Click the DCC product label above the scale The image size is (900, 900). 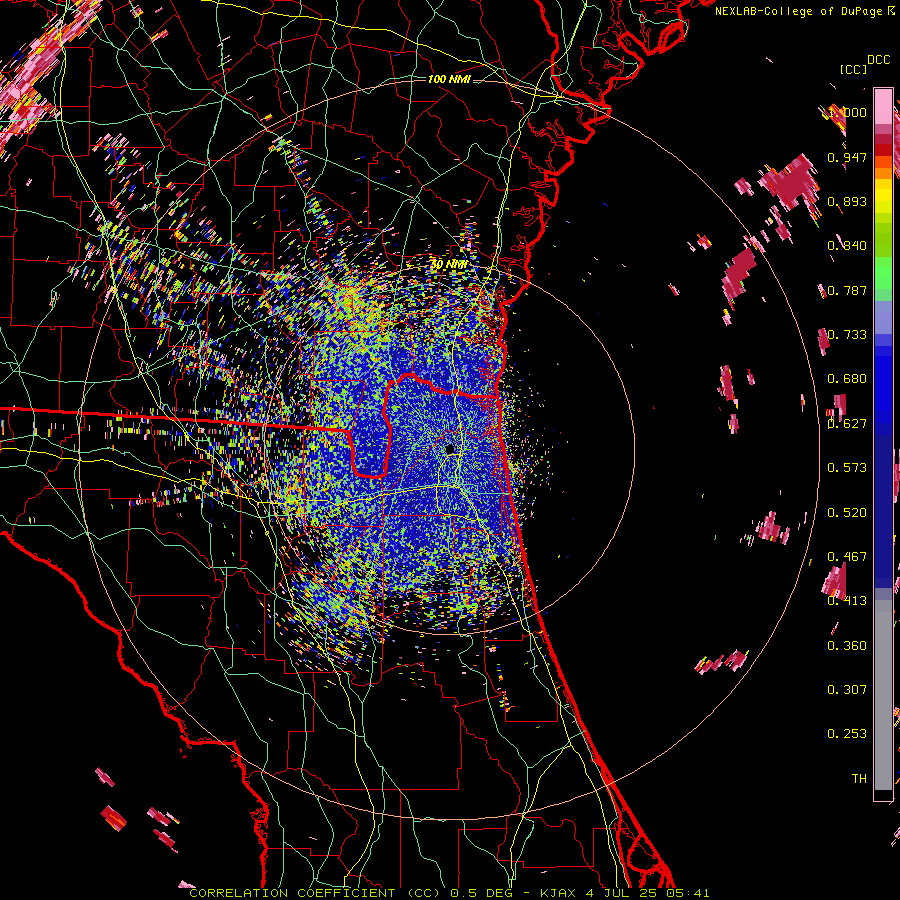pyautogui.click(x=878, y=60)
